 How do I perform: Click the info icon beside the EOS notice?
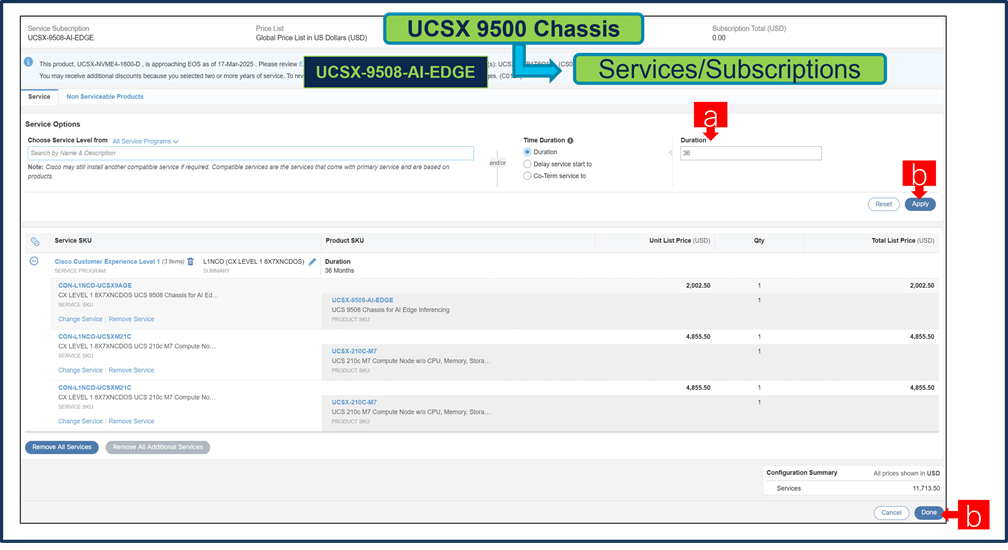pos(28,62)
